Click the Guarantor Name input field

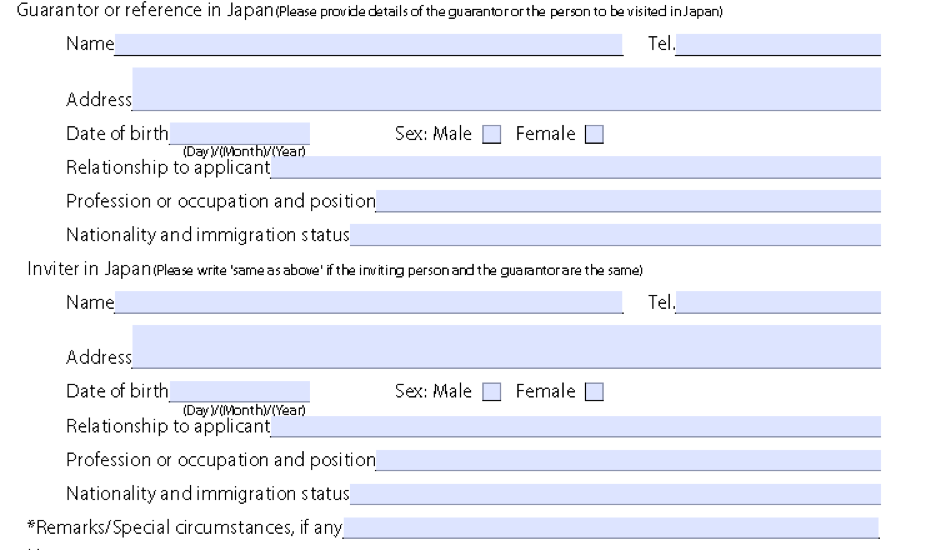pyautogui.click(x=368, y=44)
